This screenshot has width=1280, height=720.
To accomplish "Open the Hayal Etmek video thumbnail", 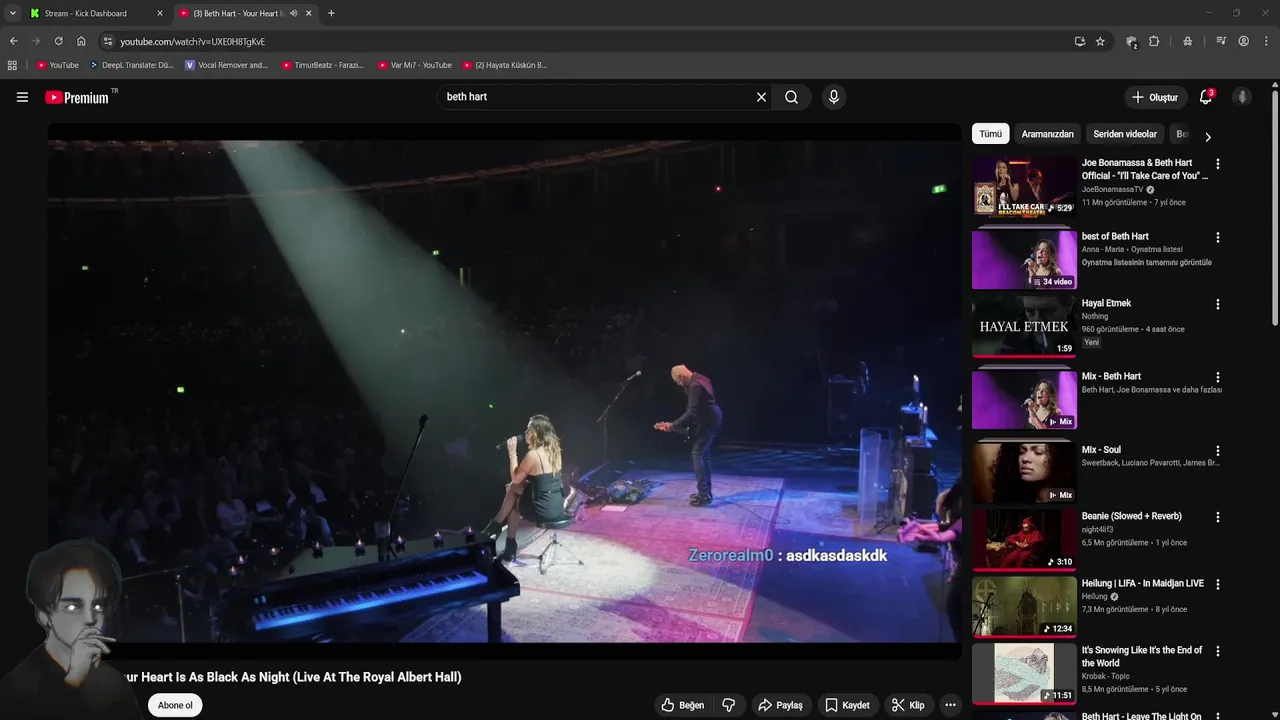I will (x=1024, y=326).
